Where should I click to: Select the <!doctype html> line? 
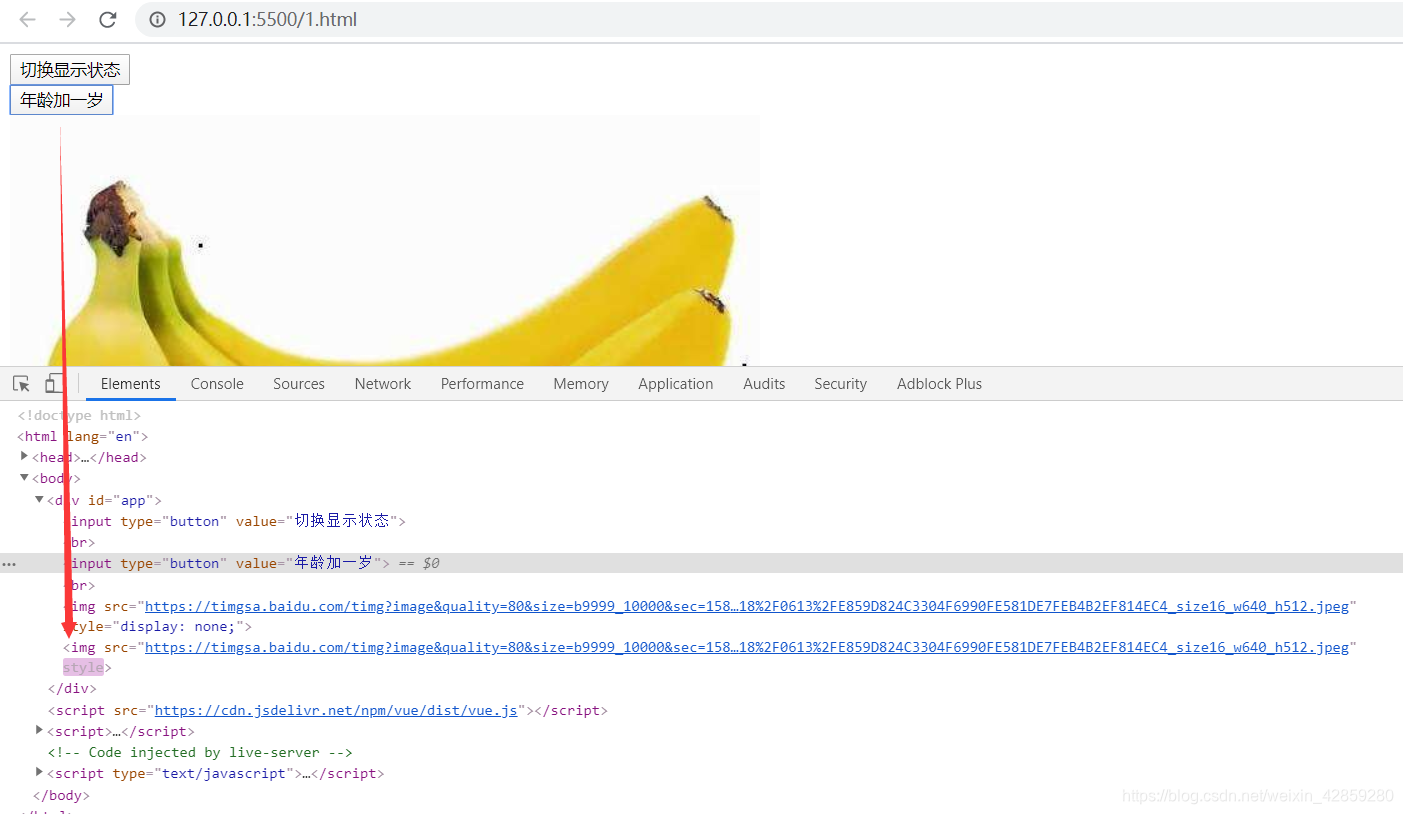79,415
